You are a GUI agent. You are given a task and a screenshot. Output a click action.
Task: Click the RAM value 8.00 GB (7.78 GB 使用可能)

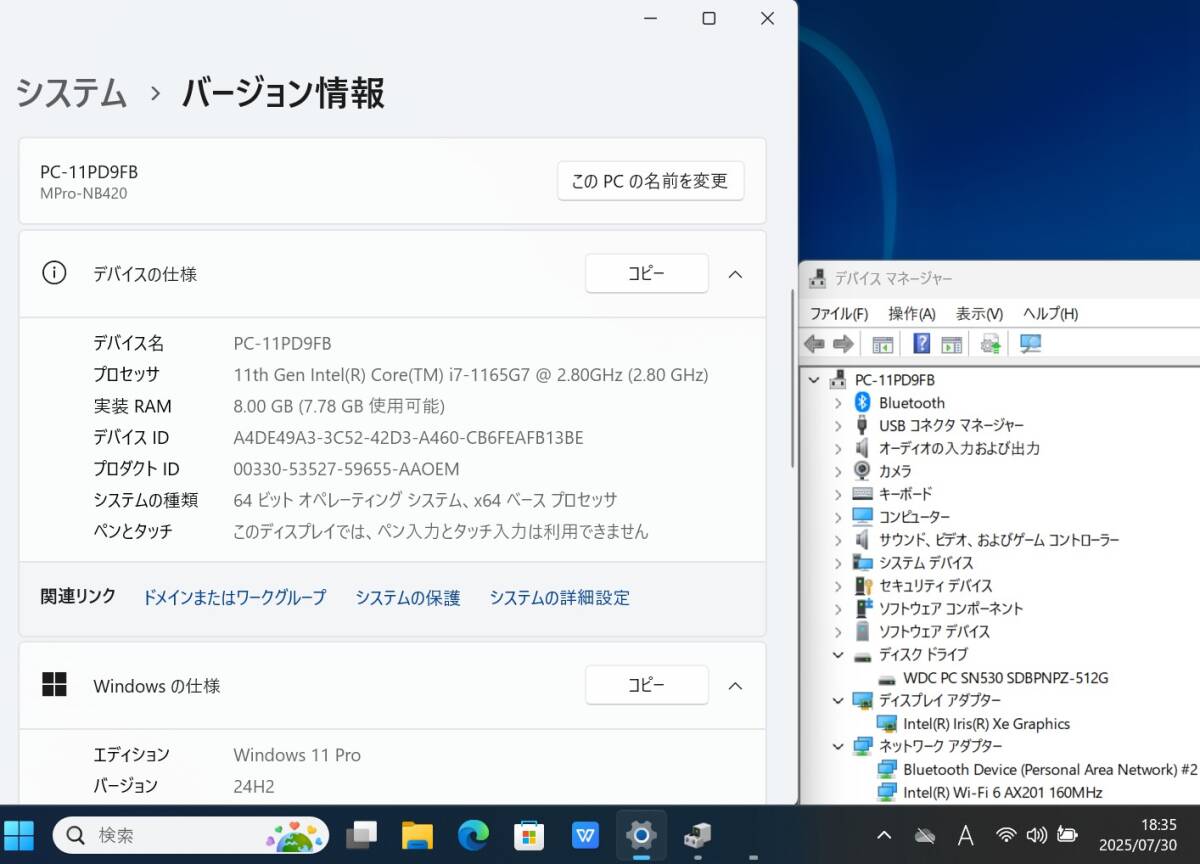(339, 406)
